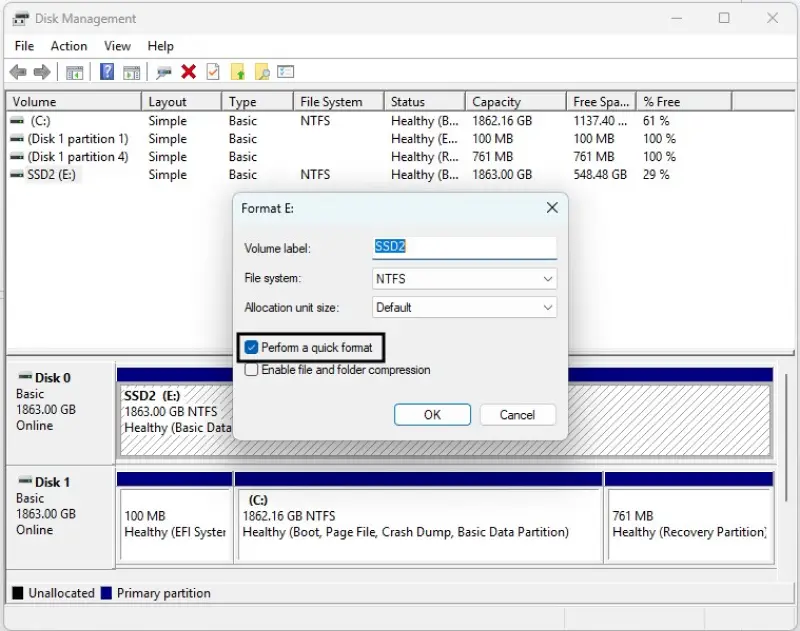
Task: Open Help using the question mark toolbar icon
Action: 106,71
